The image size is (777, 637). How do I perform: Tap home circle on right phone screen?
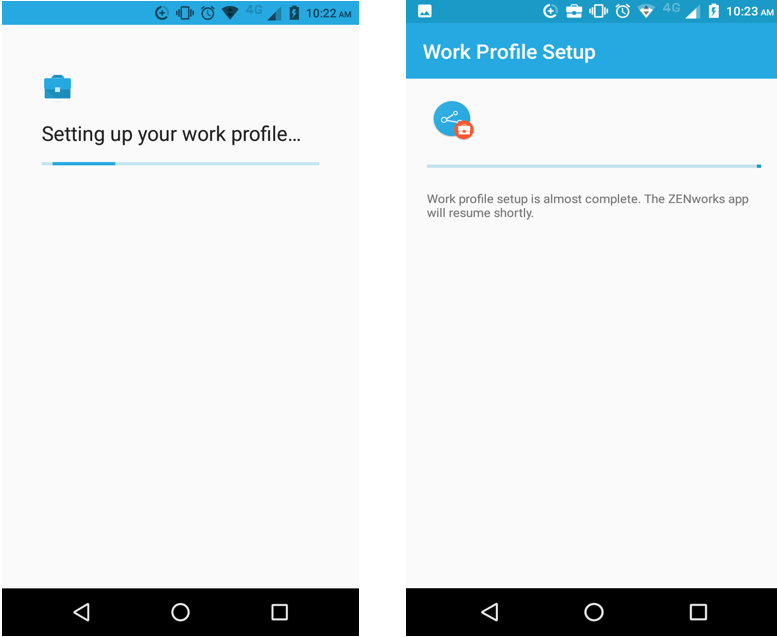pos(594,612)
